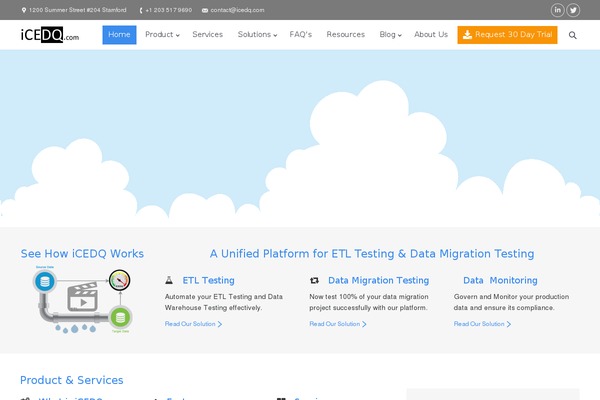The width and height of the screenshot is (600, 400).
Task: Click the clouds hero banner image
Action: coord(300,138)
